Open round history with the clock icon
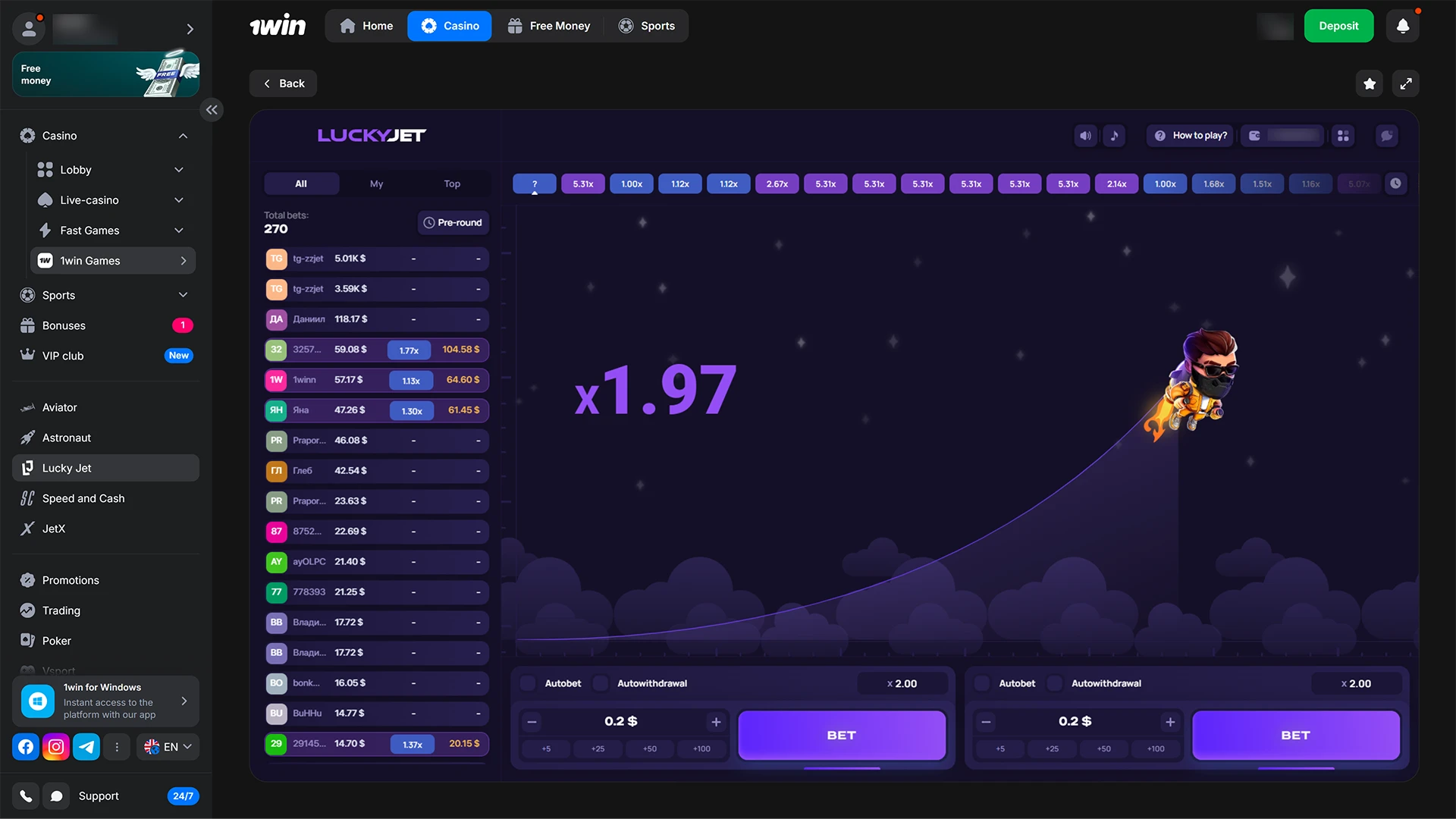Viewport: 1456px width, 819px height. click(x=1395, y=184)
